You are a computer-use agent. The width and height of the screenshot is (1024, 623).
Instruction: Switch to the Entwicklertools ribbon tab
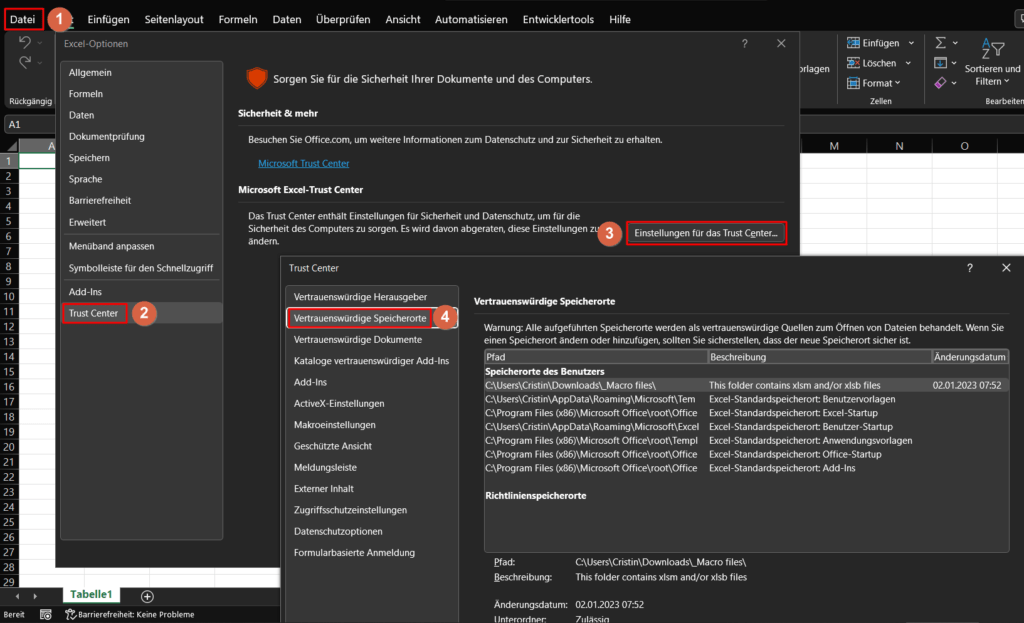560,19
